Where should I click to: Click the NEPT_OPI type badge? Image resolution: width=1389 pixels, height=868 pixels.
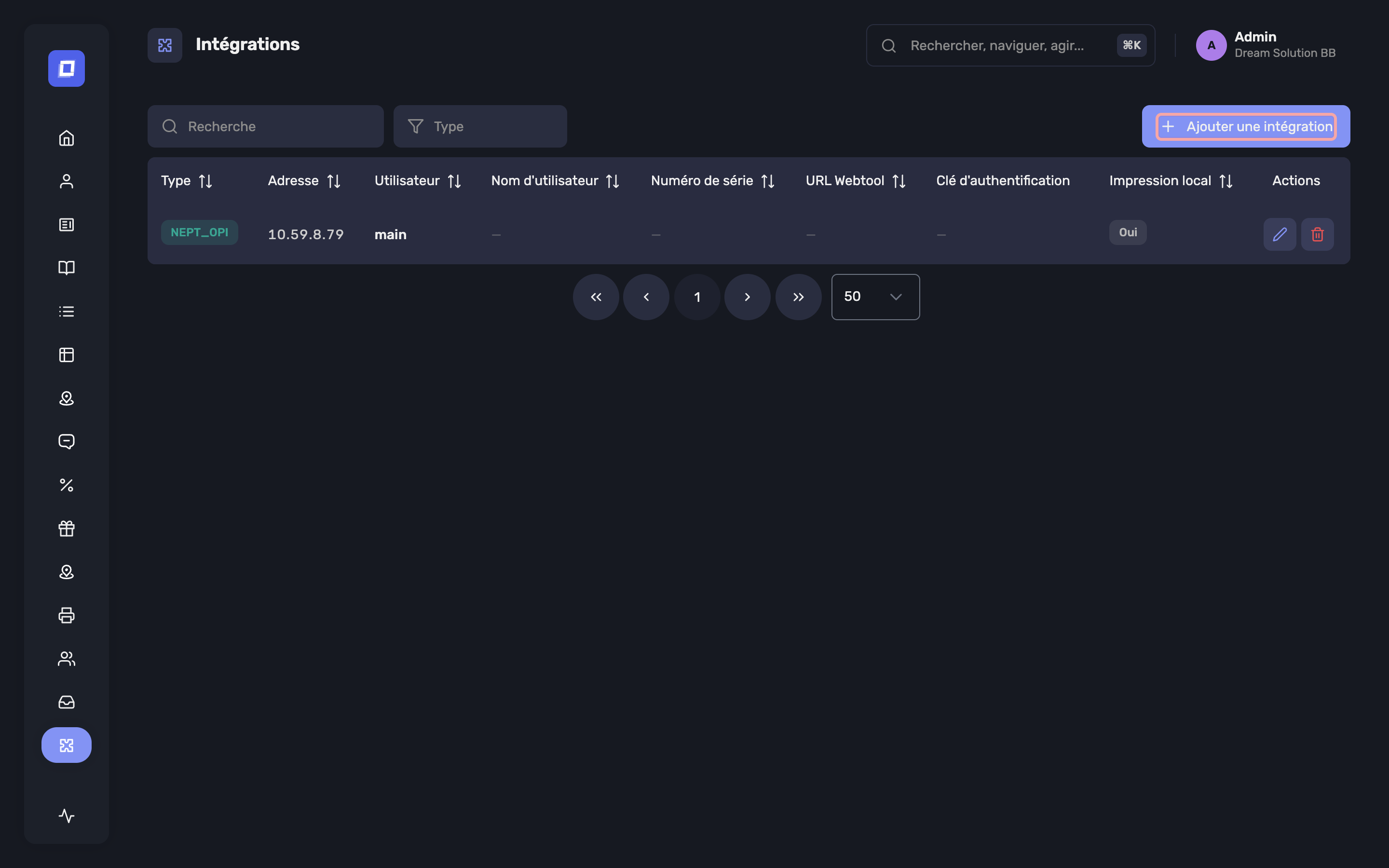pyautogui.click(x=199, y=232)
